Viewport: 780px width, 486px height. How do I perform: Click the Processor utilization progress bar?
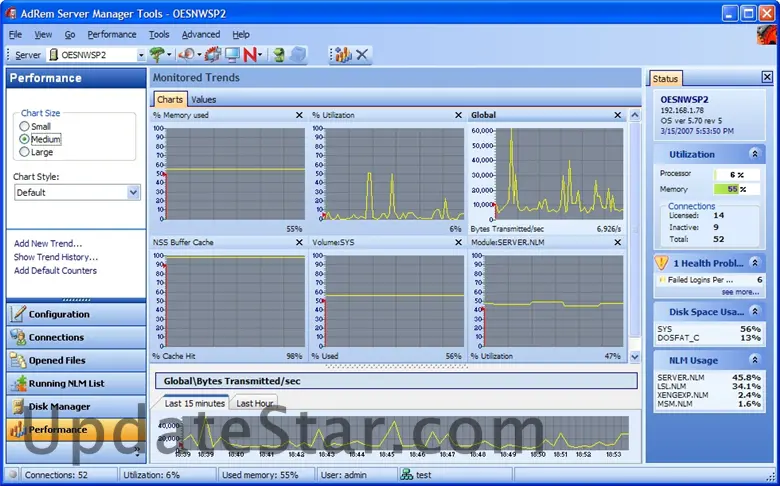pos(737,175)
